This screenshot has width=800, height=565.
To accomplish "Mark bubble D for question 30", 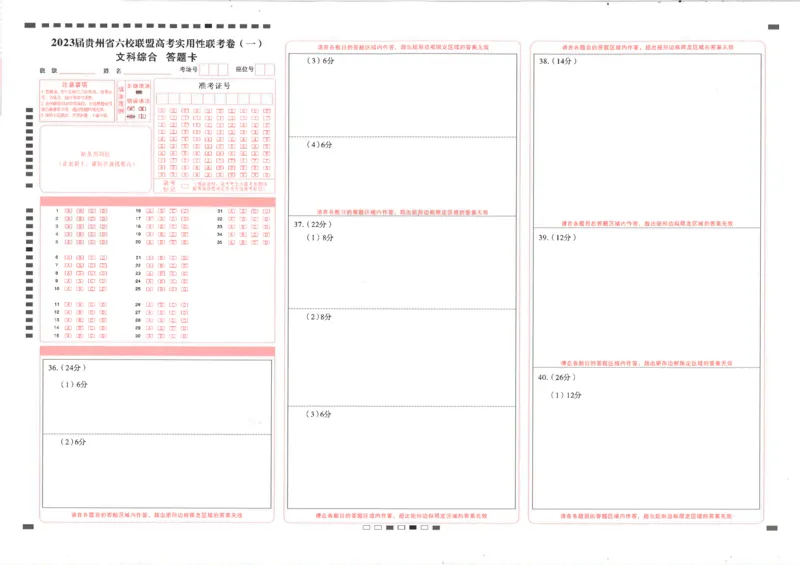I will (185, 335).
